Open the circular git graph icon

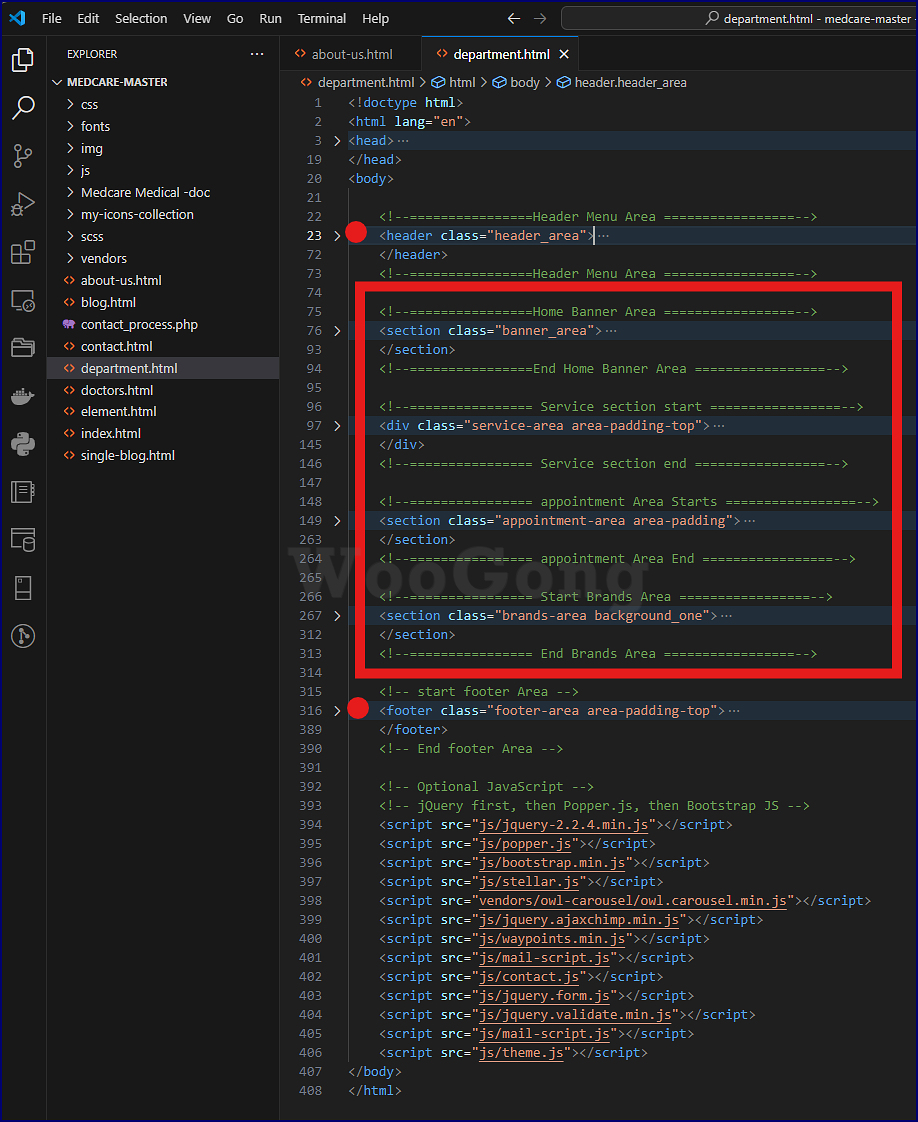click(23, 636)
